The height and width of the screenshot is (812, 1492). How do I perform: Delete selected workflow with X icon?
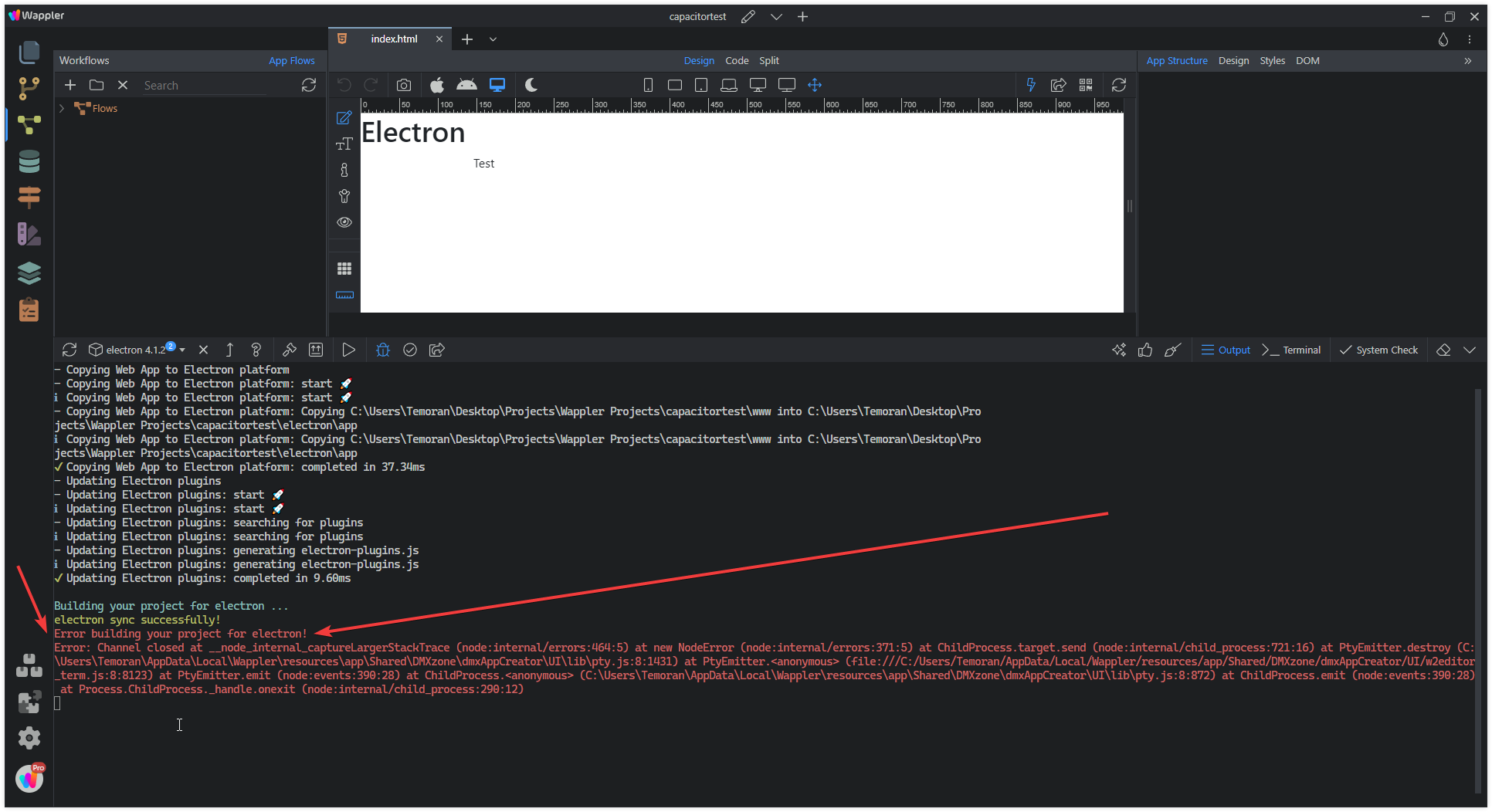(123, 85)
